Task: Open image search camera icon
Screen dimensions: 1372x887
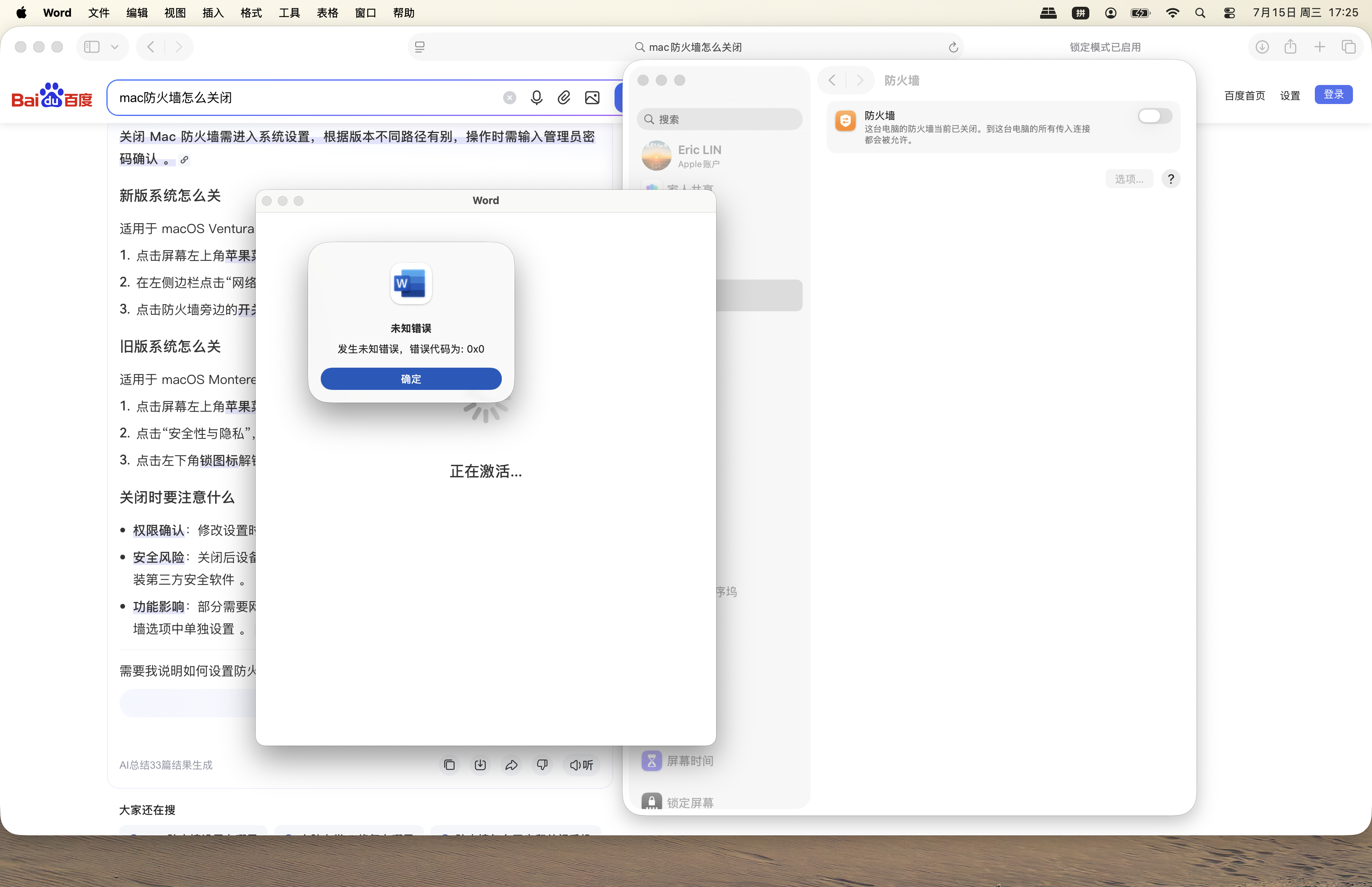Action: (592, 98)
